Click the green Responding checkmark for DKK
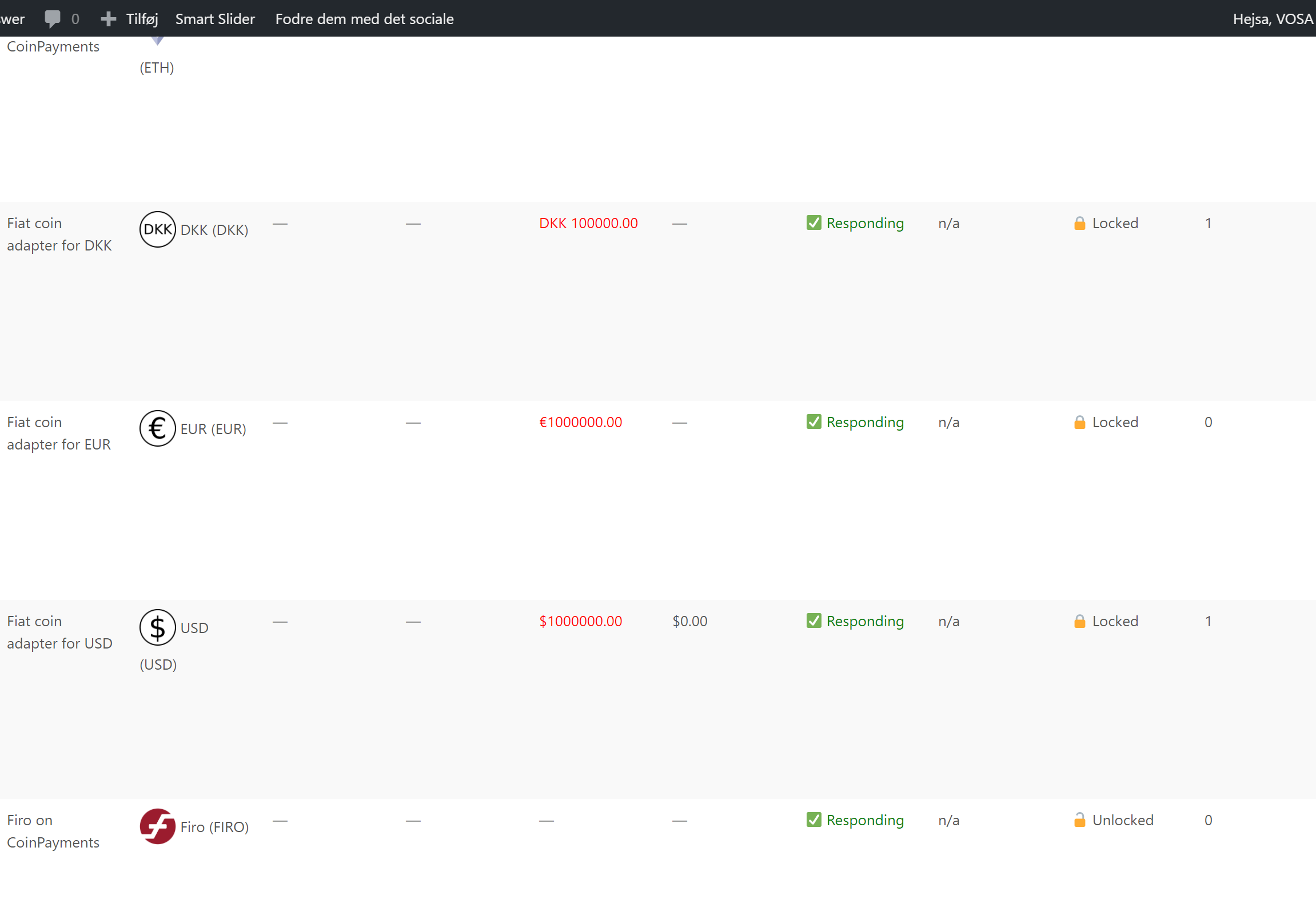The width and height of the screenshot is (1316, 907). pos(814,222)
